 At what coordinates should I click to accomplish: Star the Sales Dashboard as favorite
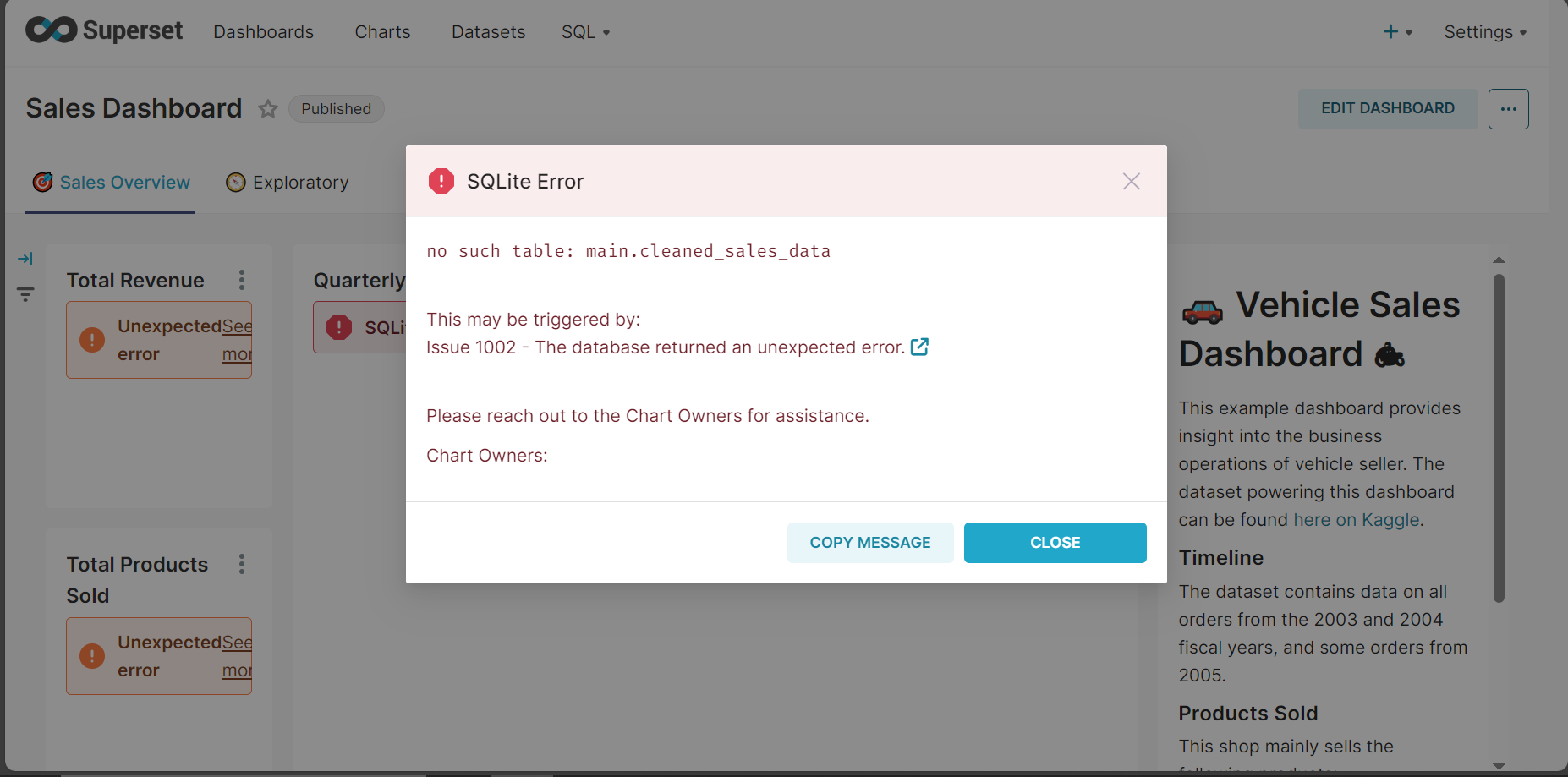pos(268,109)
